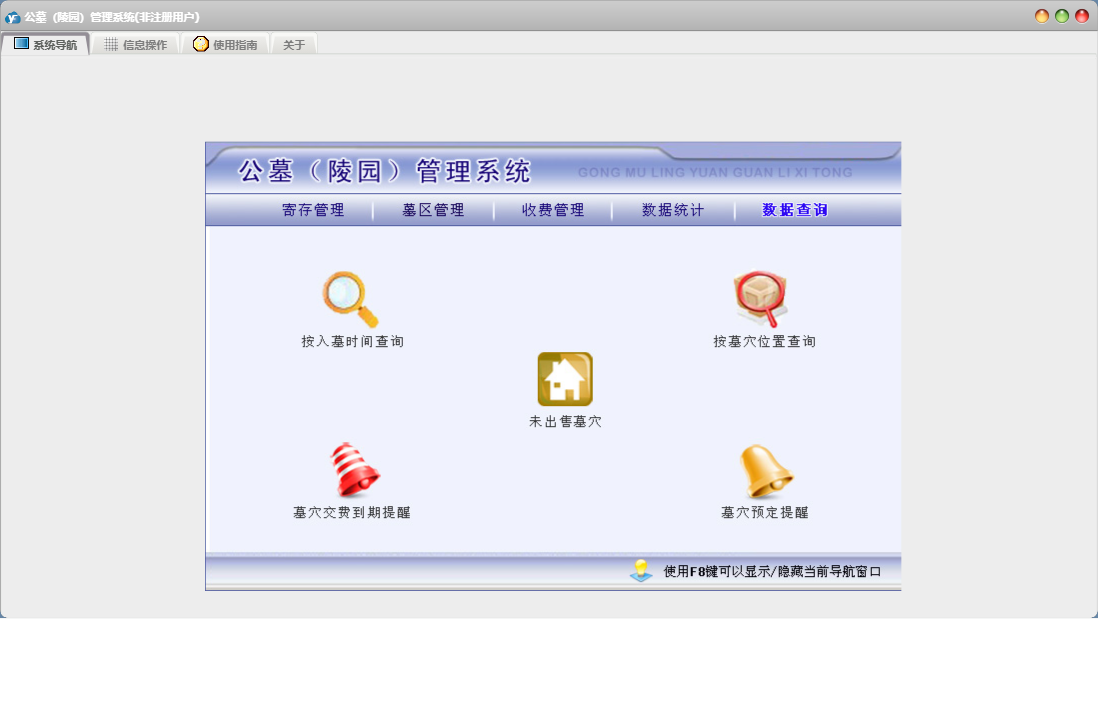
Task: Click the 未出售墓穴 label
Action: point(565,421)
